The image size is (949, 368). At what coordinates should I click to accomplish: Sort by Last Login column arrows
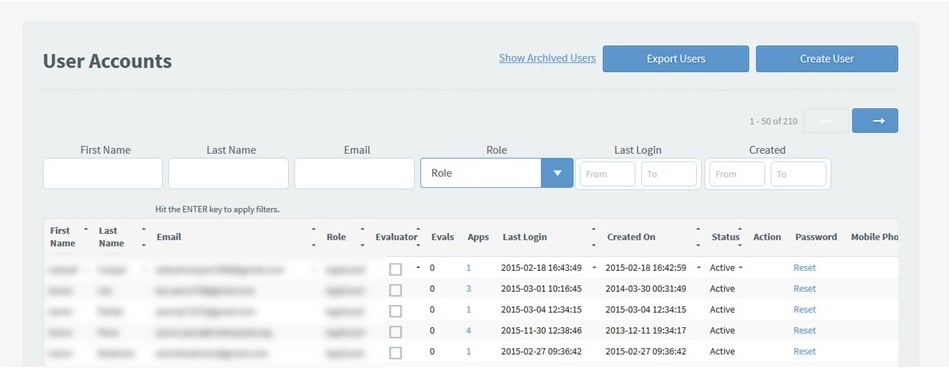594,237
